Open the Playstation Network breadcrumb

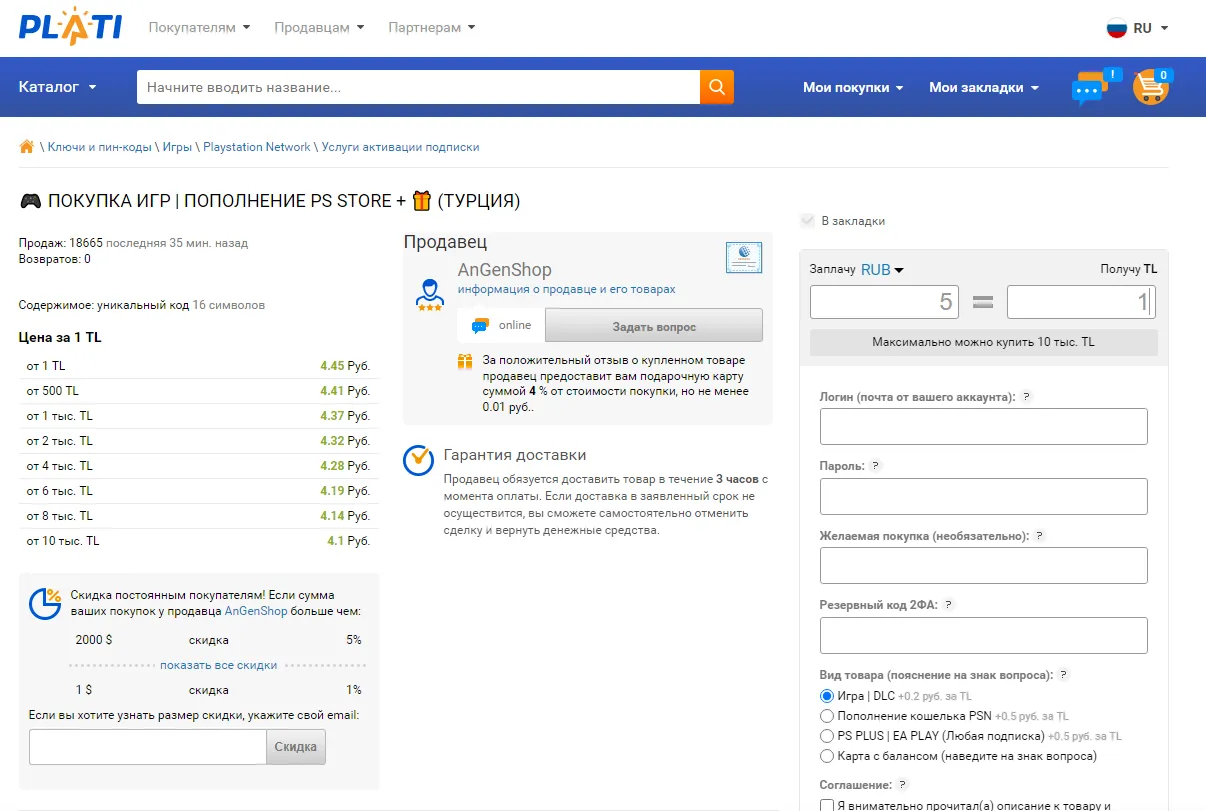tap(257, 147)
